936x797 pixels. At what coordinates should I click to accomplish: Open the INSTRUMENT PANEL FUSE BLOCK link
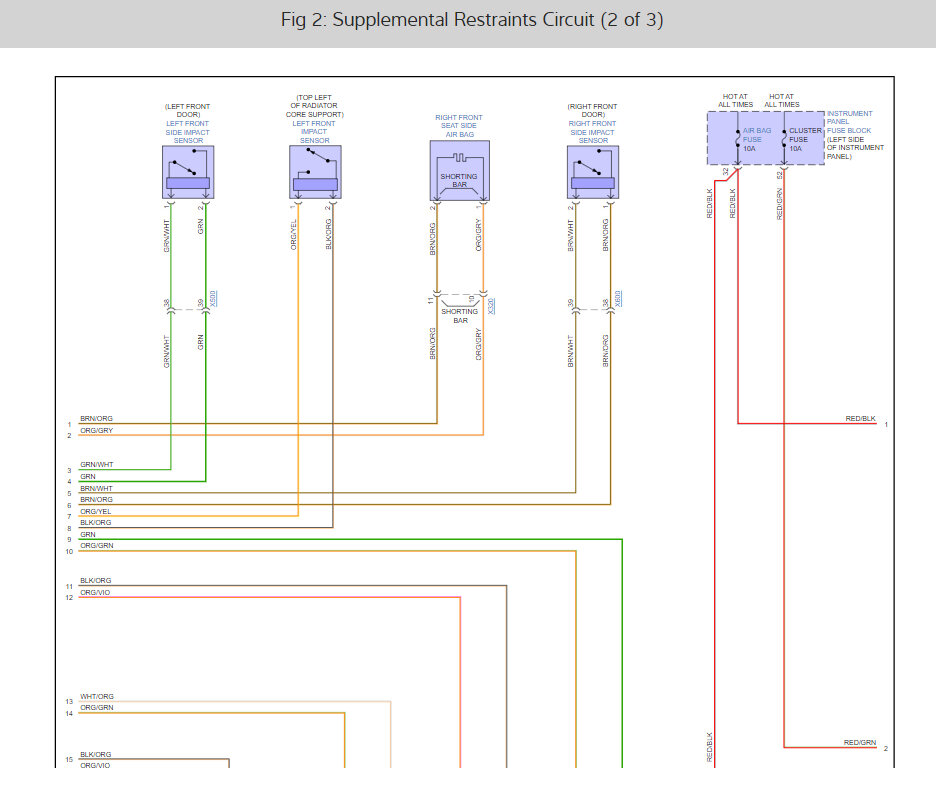point(849,122)
